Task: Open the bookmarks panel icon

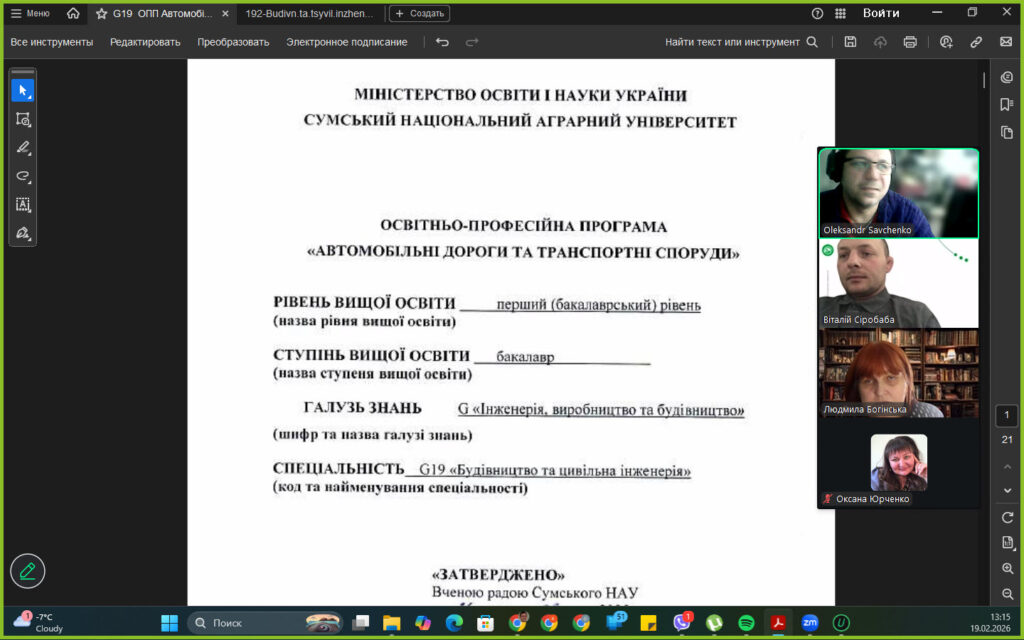Action: (x=1007, y=105)
